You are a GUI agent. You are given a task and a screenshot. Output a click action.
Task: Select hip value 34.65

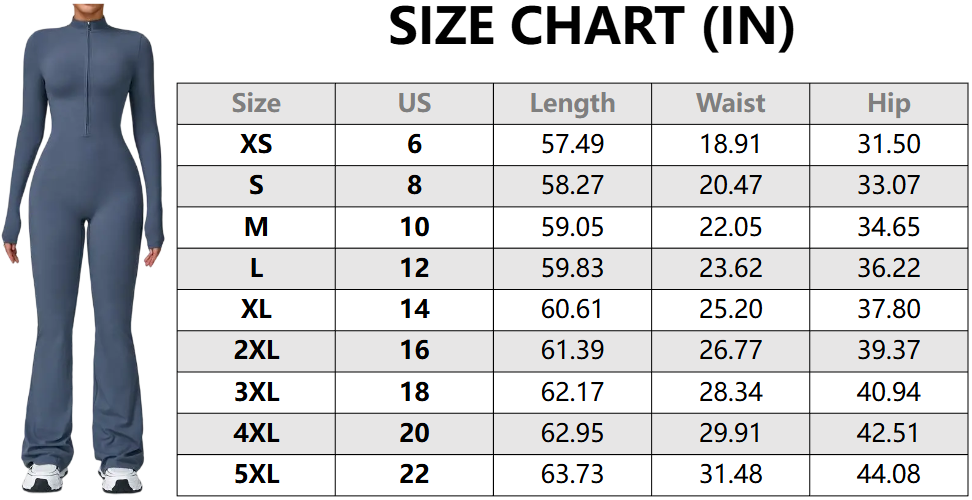pos(888,227)
